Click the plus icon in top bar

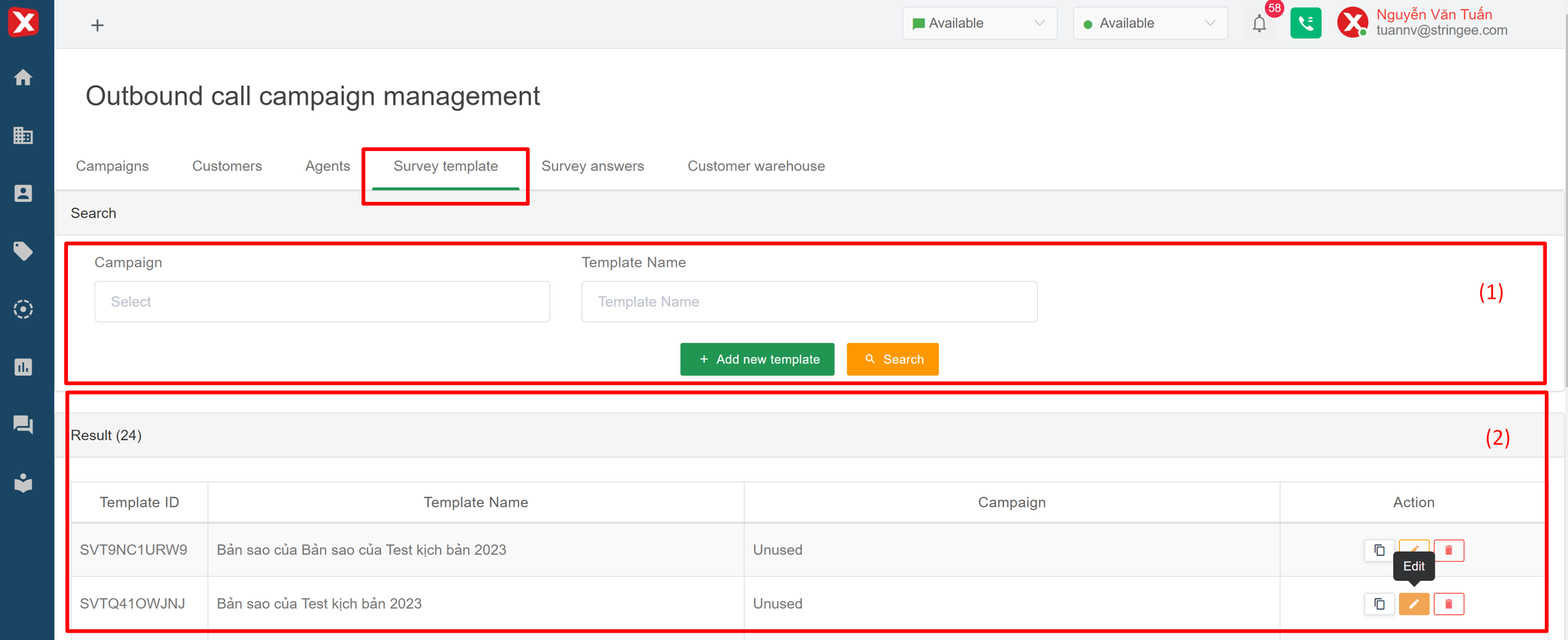(x=97, y=26)
